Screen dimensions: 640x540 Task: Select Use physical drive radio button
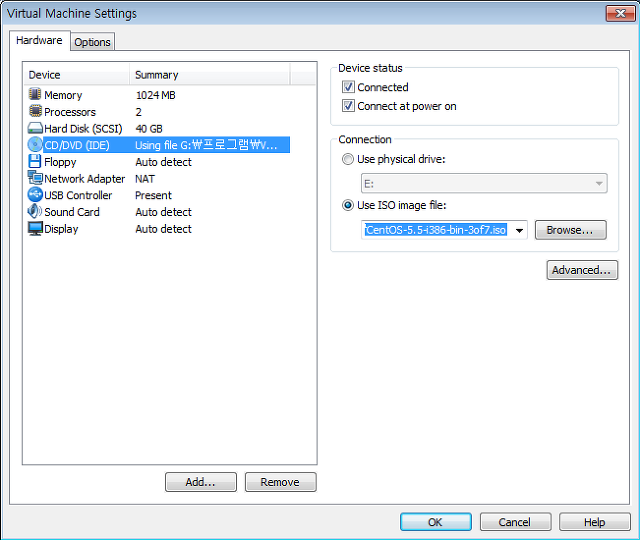[348, 159]
